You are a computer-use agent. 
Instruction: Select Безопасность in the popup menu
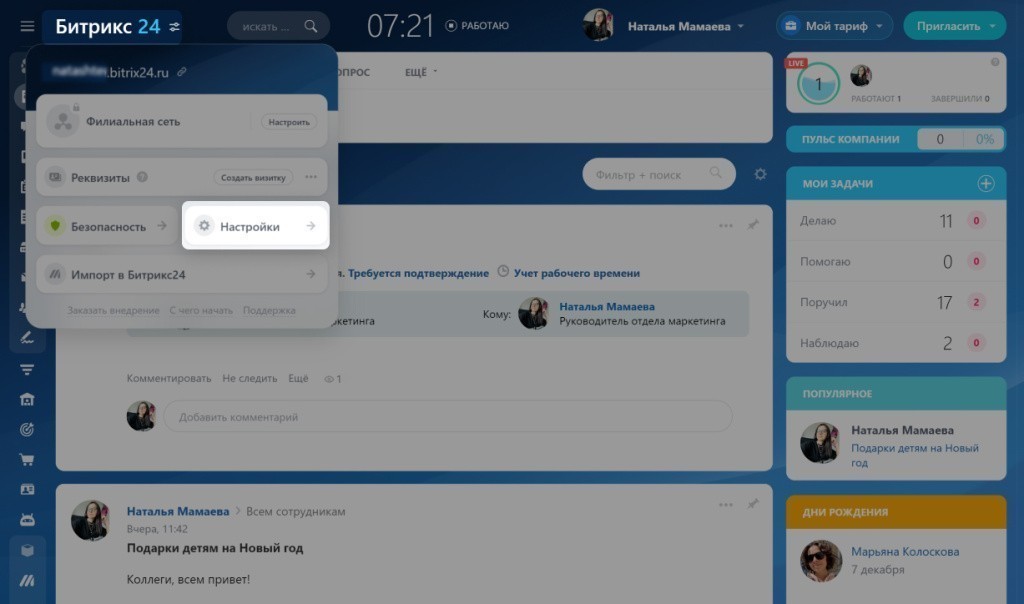coord(107,227)
